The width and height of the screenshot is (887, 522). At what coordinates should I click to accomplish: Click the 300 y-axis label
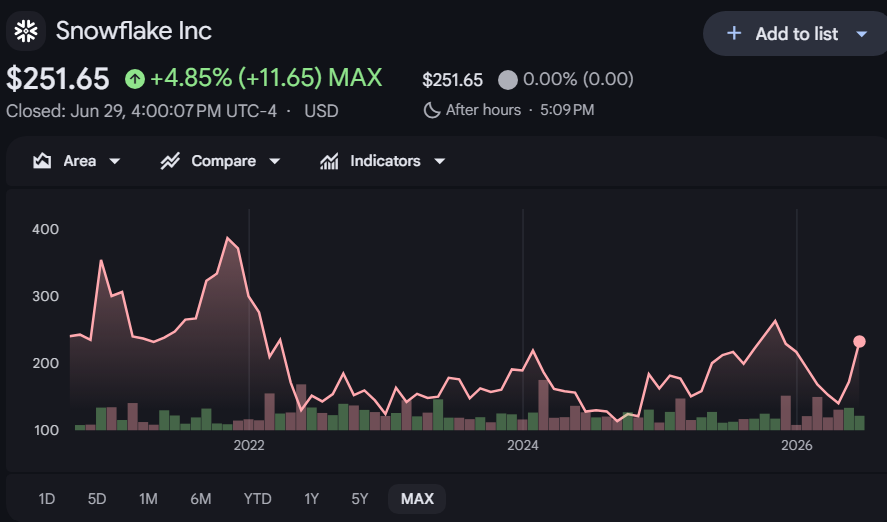[45, 296]
